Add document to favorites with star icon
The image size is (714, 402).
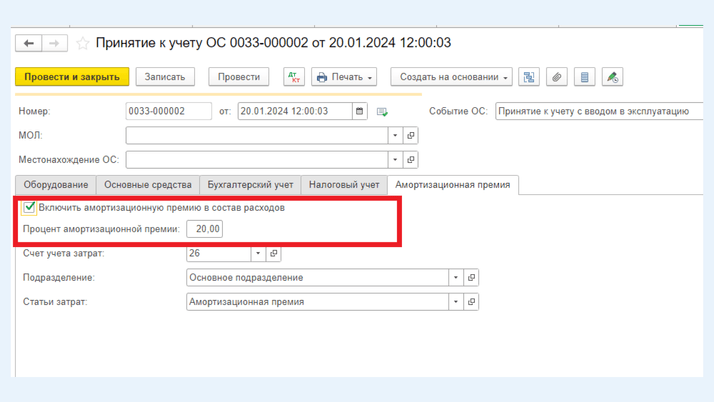pyautogui.click(x=82, y=43)
